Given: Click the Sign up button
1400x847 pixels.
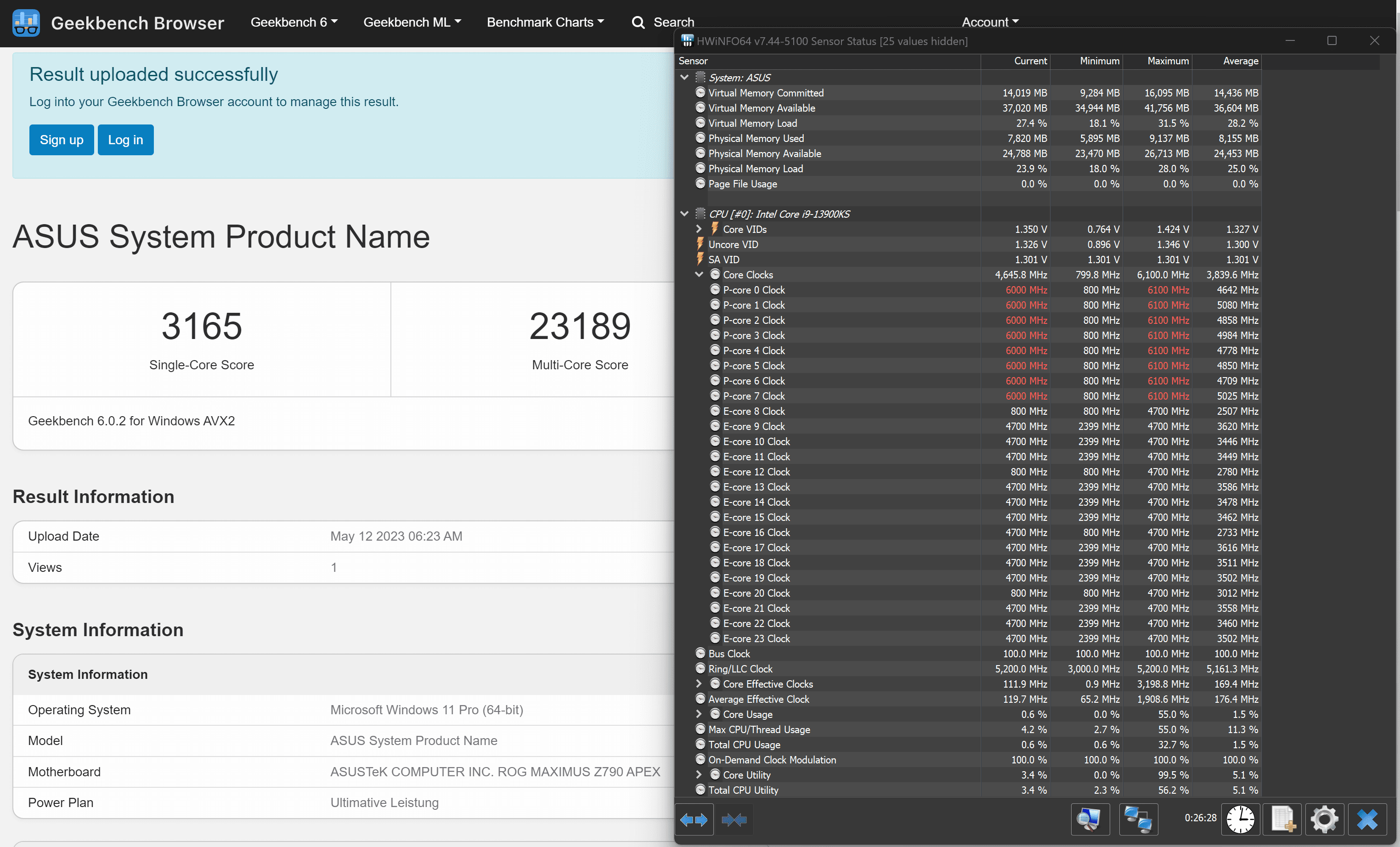Looking at the screenshot, I should pos(62,140).
